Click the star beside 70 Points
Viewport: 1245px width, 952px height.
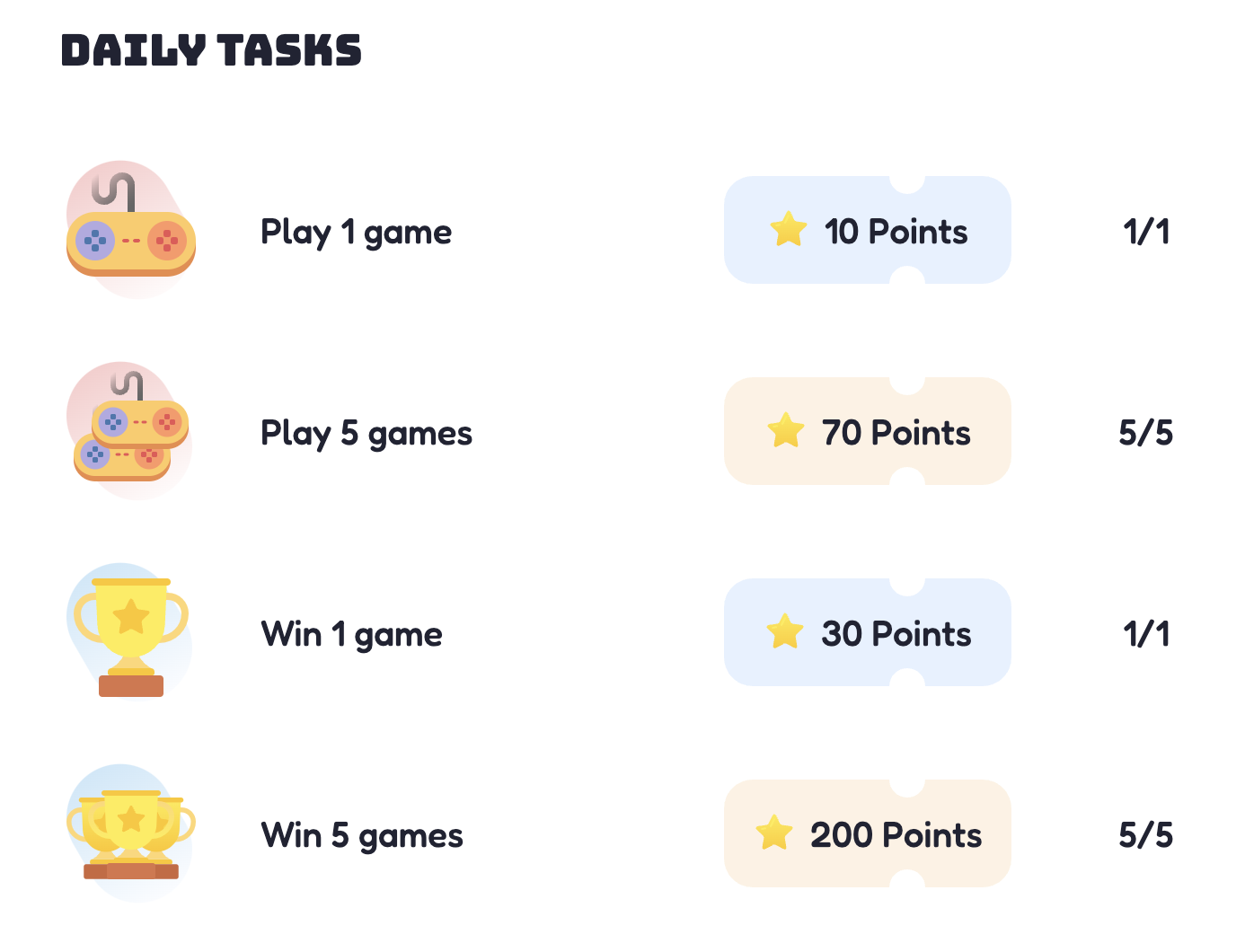[786, 431]
